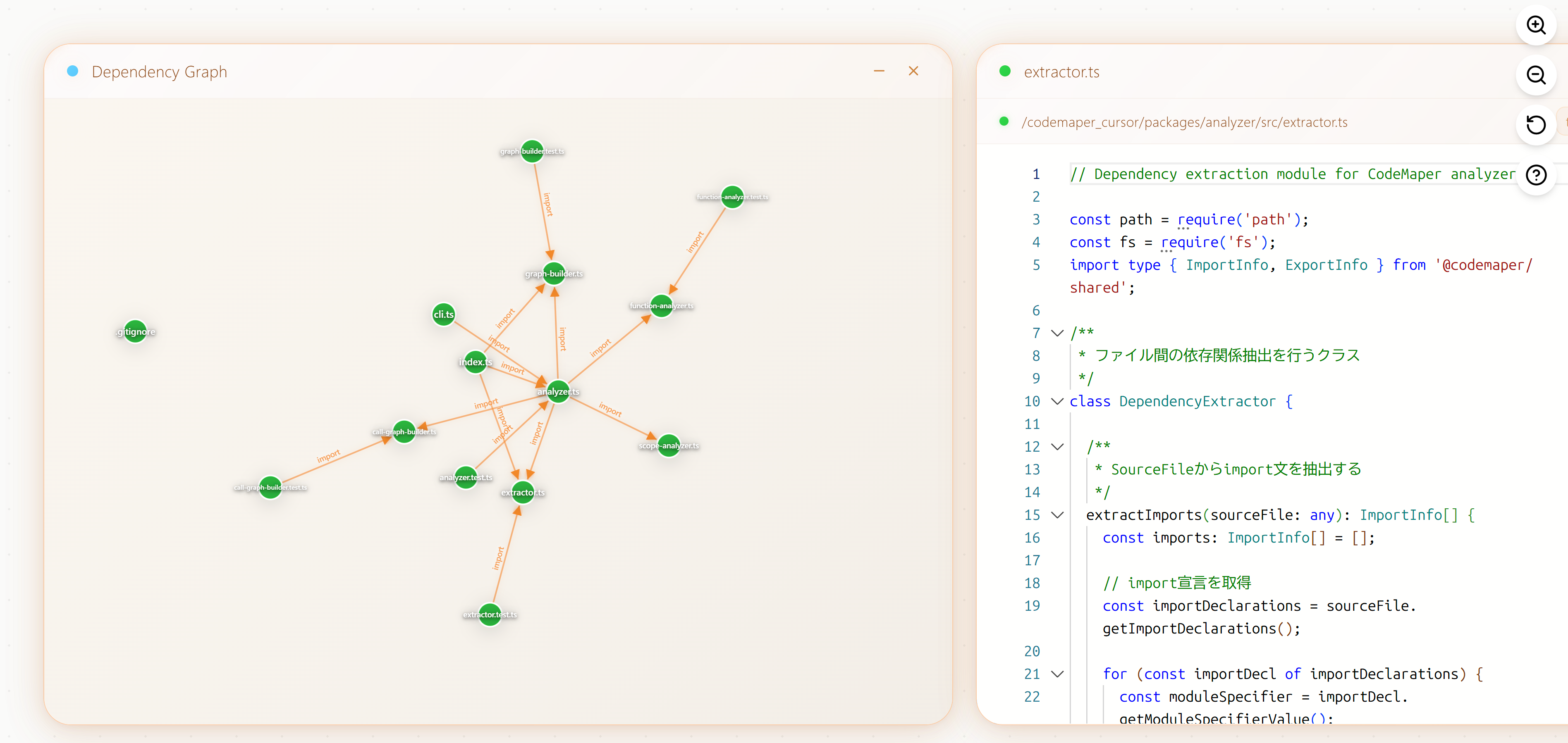Click the extractor.ts file path breadcrumb
The height and width of the screenshot is (743, 1568).
pyautogui.click(x=1184, y=122)
